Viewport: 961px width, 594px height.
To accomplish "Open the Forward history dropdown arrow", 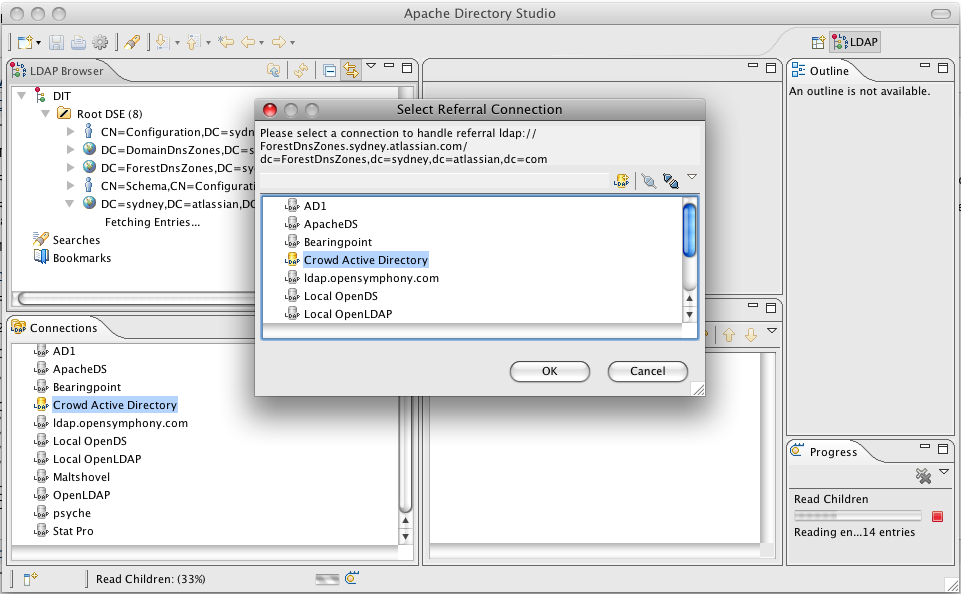I will [292, 43].
